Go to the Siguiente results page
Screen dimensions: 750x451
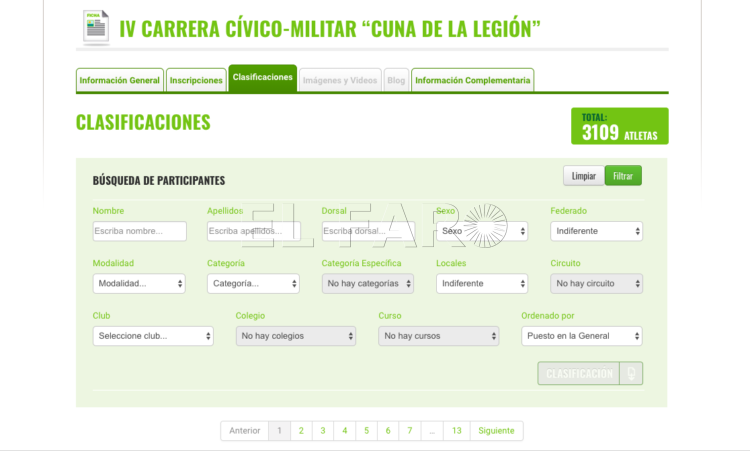[x=496, y=431]
